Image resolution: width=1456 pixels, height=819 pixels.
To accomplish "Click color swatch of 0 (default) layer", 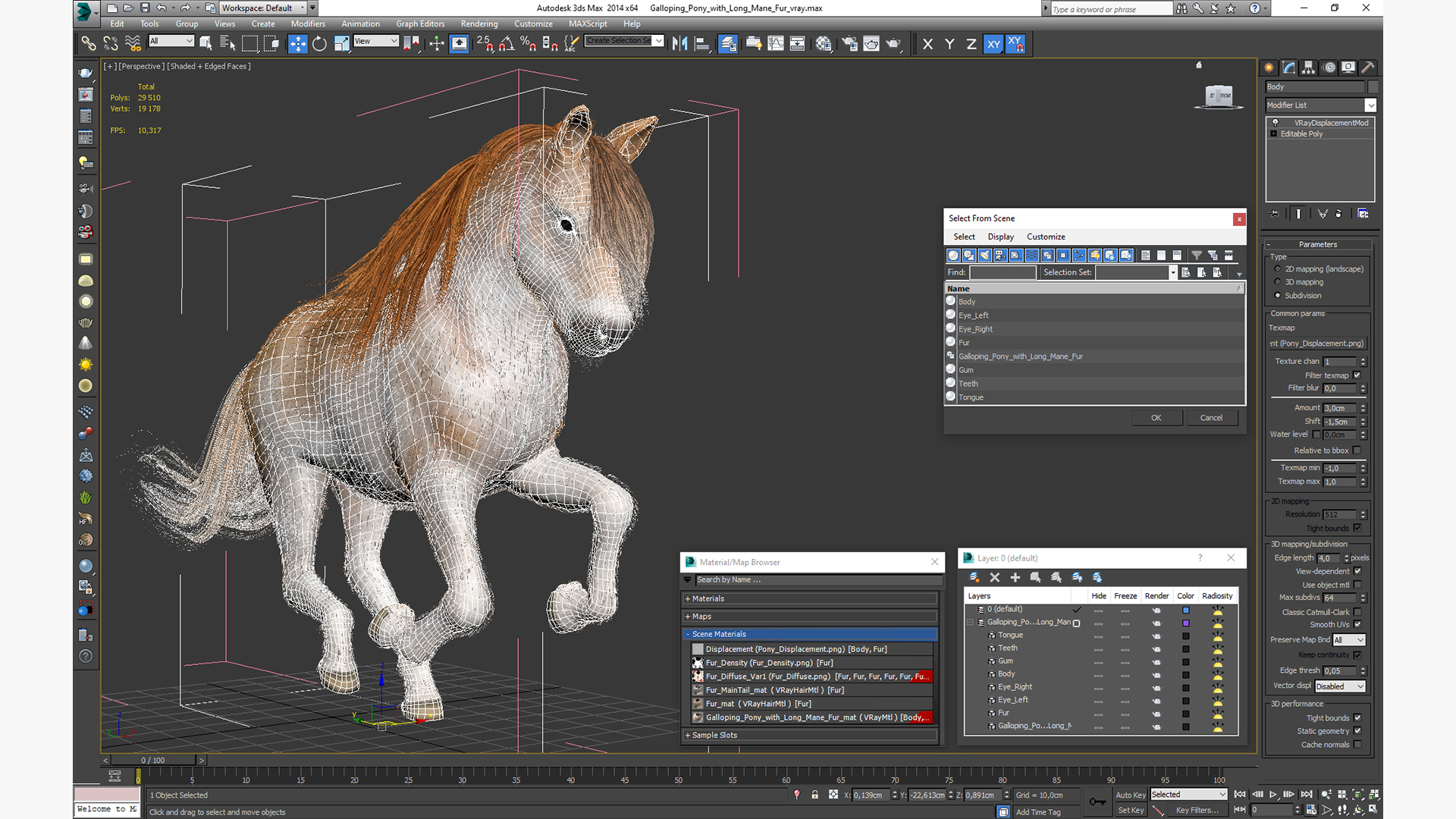I will pos(1185,610).
